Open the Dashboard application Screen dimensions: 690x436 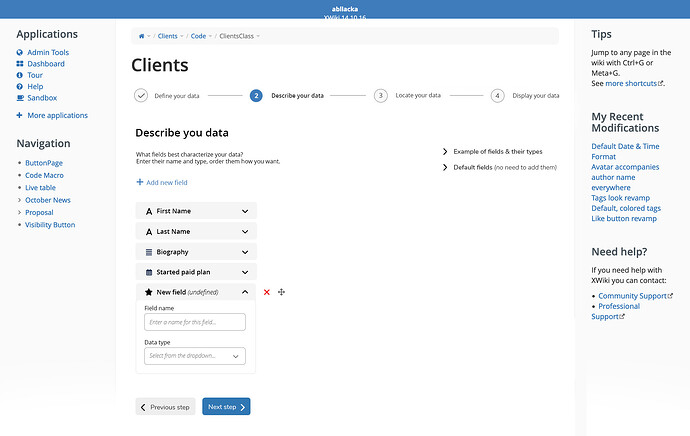[x=45, y=64]
